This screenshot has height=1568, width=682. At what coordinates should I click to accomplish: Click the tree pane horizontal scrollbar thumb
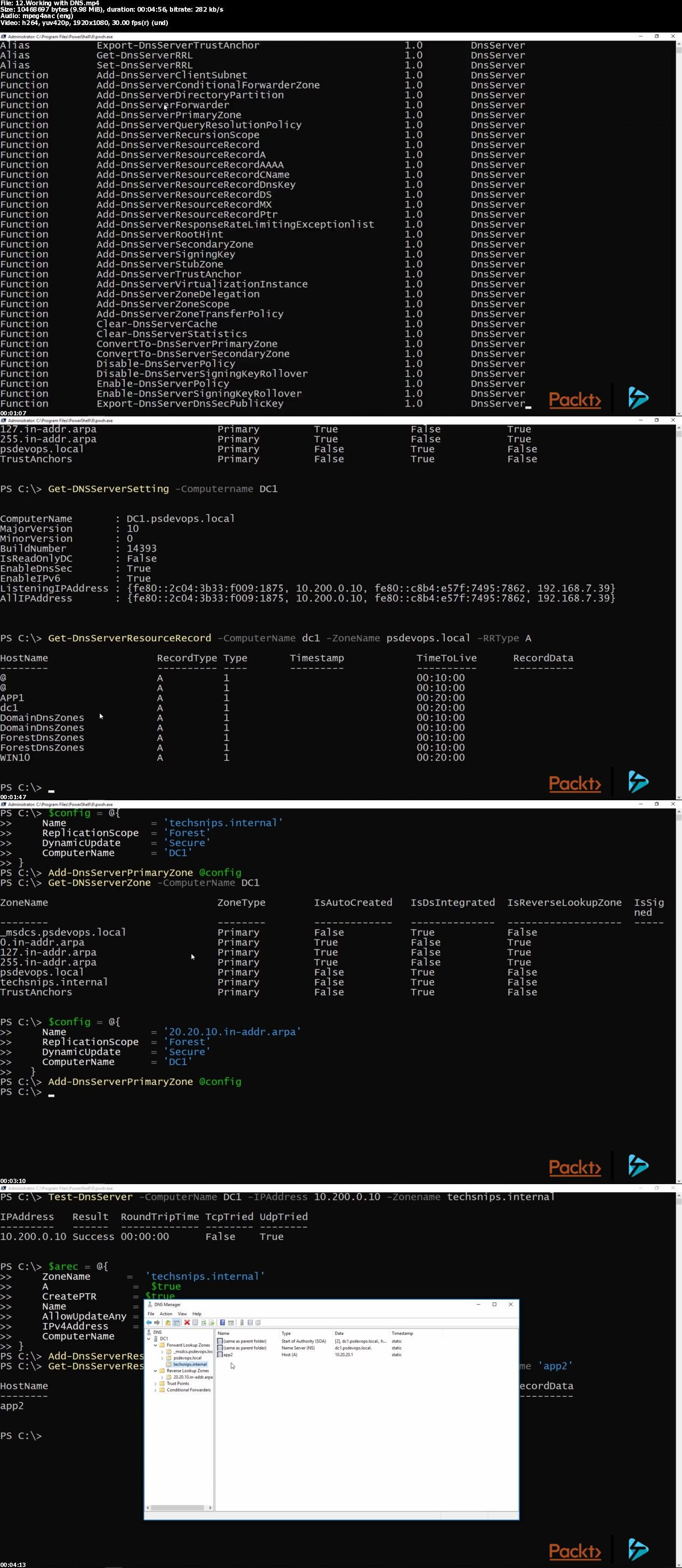coord(177,1508)
